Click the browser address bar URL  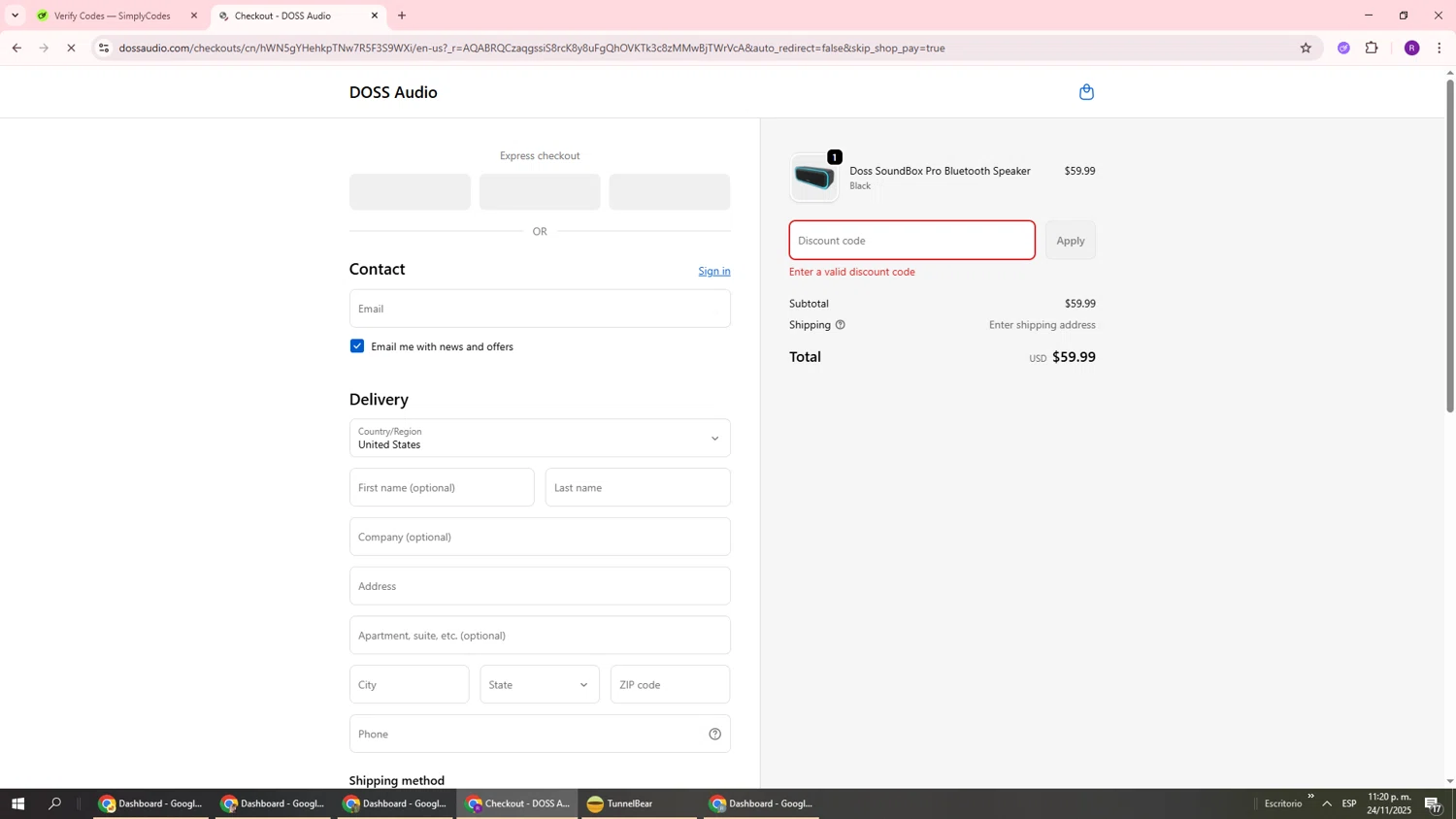click(532, 48)
